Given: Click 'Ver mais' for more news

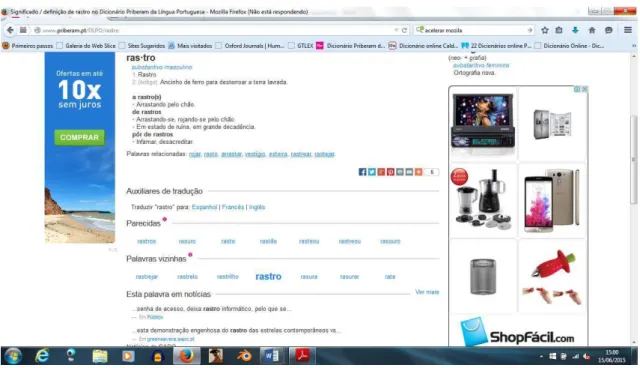Looking at the screenshot, I should point(427,292).
